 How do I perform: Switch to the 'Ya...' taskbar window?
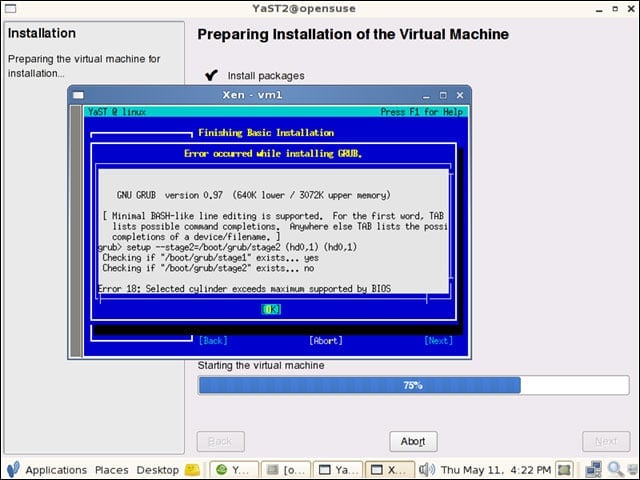338,470
